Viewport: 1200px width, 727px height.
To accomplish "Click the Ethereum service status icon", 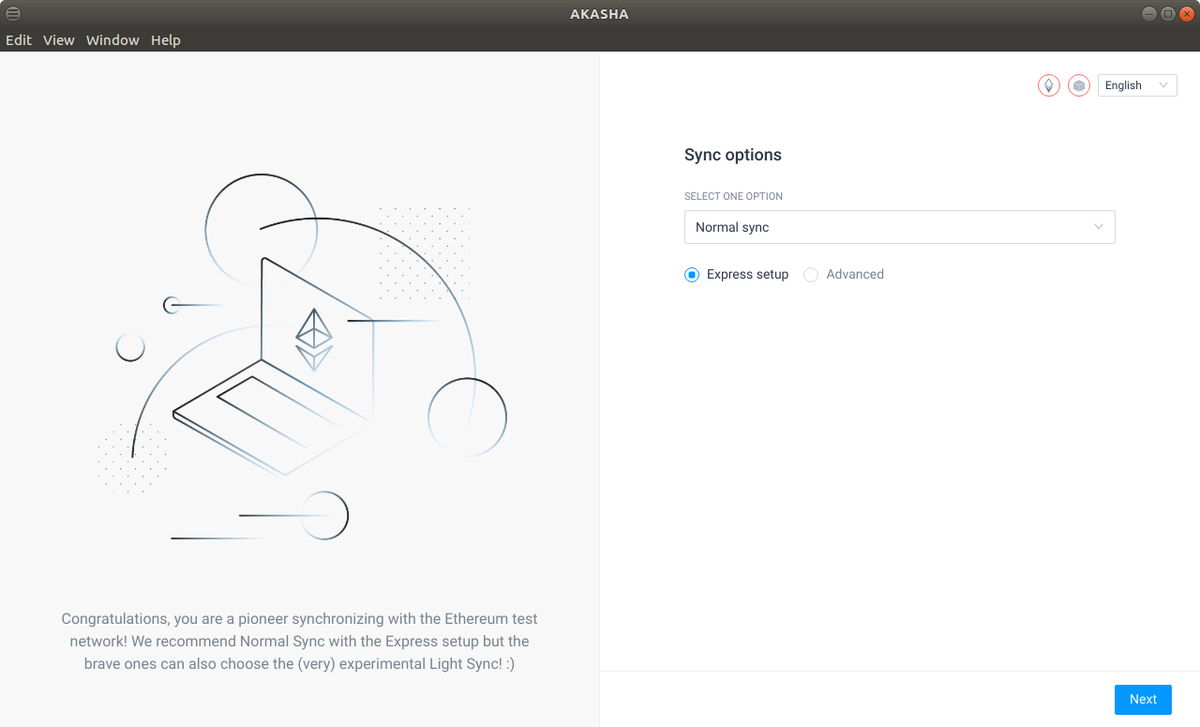I will coord(1048,86).
